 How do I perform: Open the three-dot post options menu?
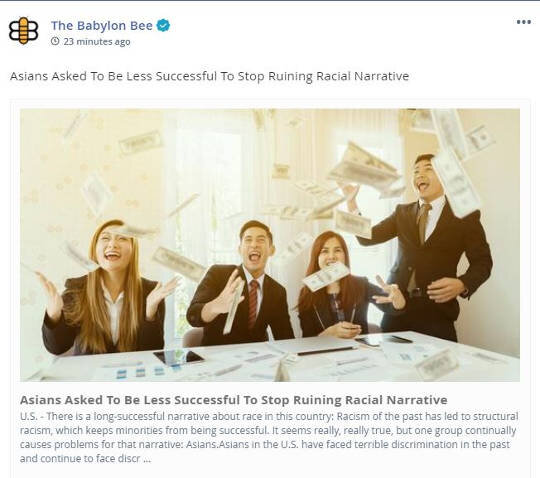pos(523,22)
